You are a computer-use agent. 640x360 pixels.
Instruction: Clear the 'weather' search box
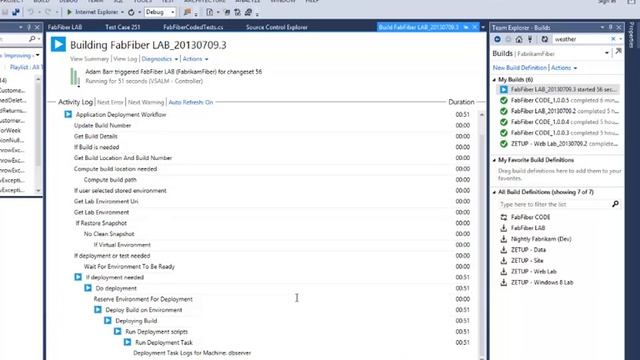613,39
